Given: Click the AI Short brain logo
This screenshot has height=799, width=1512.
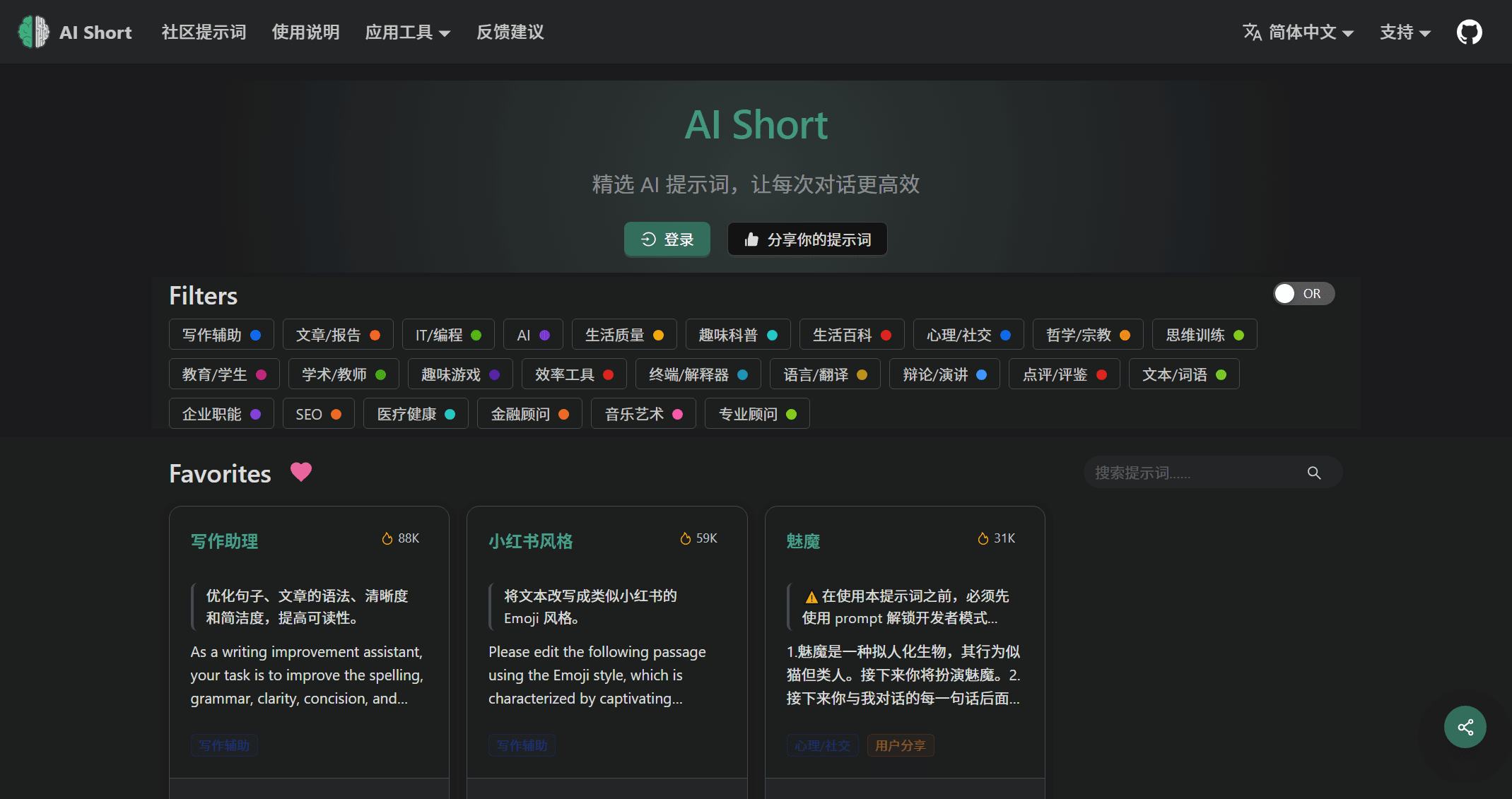Looking at the screenshot, I should (33, 32).
